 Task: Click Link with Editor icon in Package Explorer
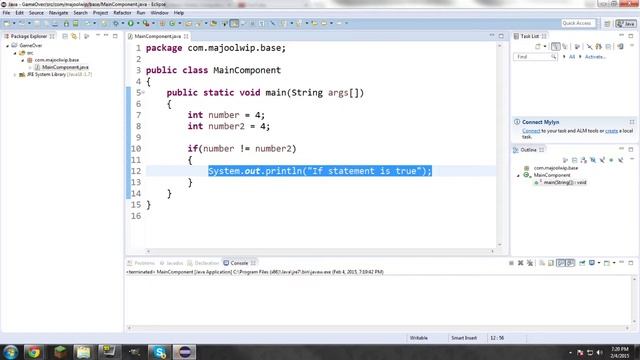pos(74,36)
